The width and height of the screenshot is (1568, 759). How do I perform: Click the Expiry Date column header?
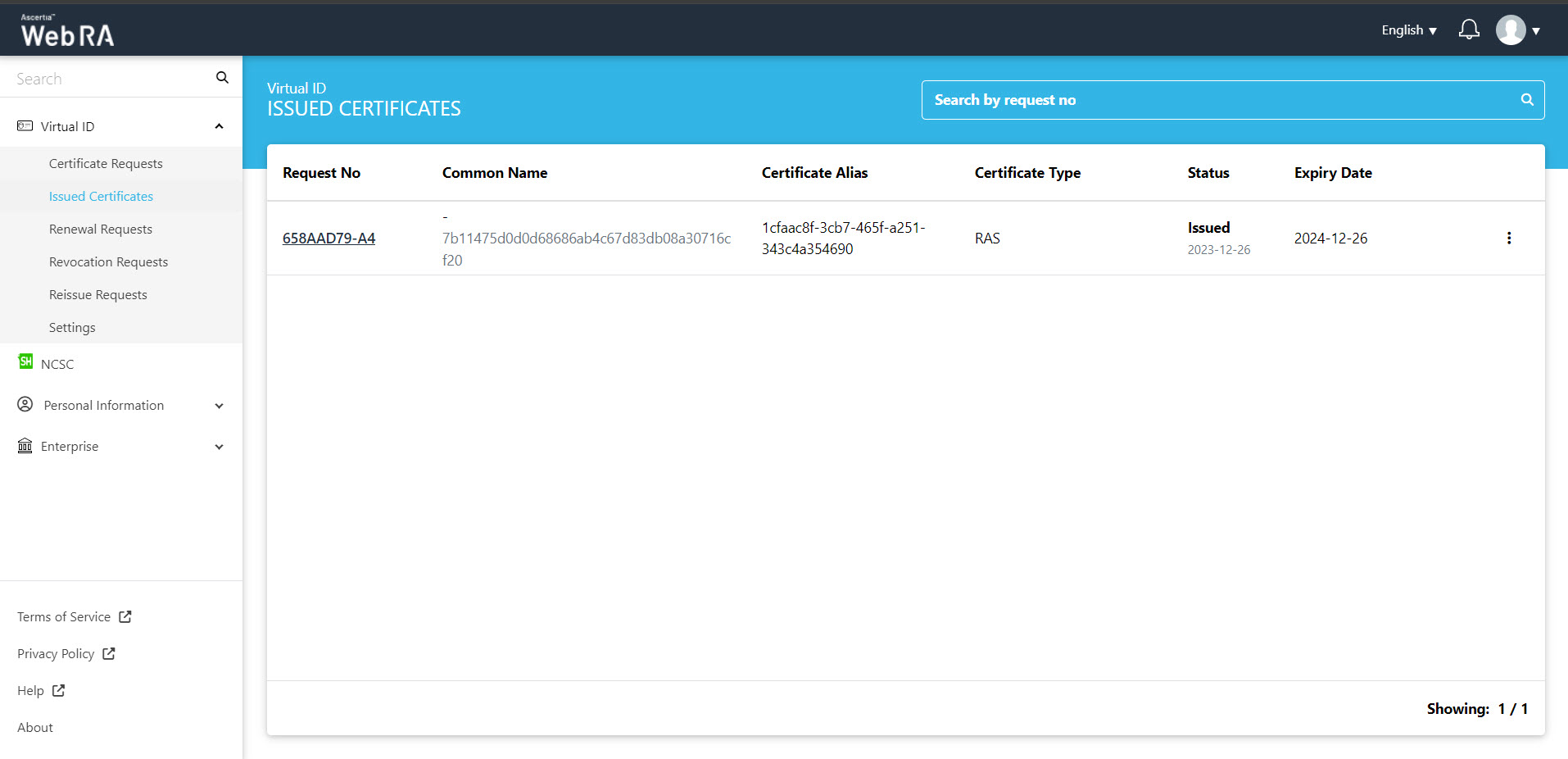[x=1333, y=173]
